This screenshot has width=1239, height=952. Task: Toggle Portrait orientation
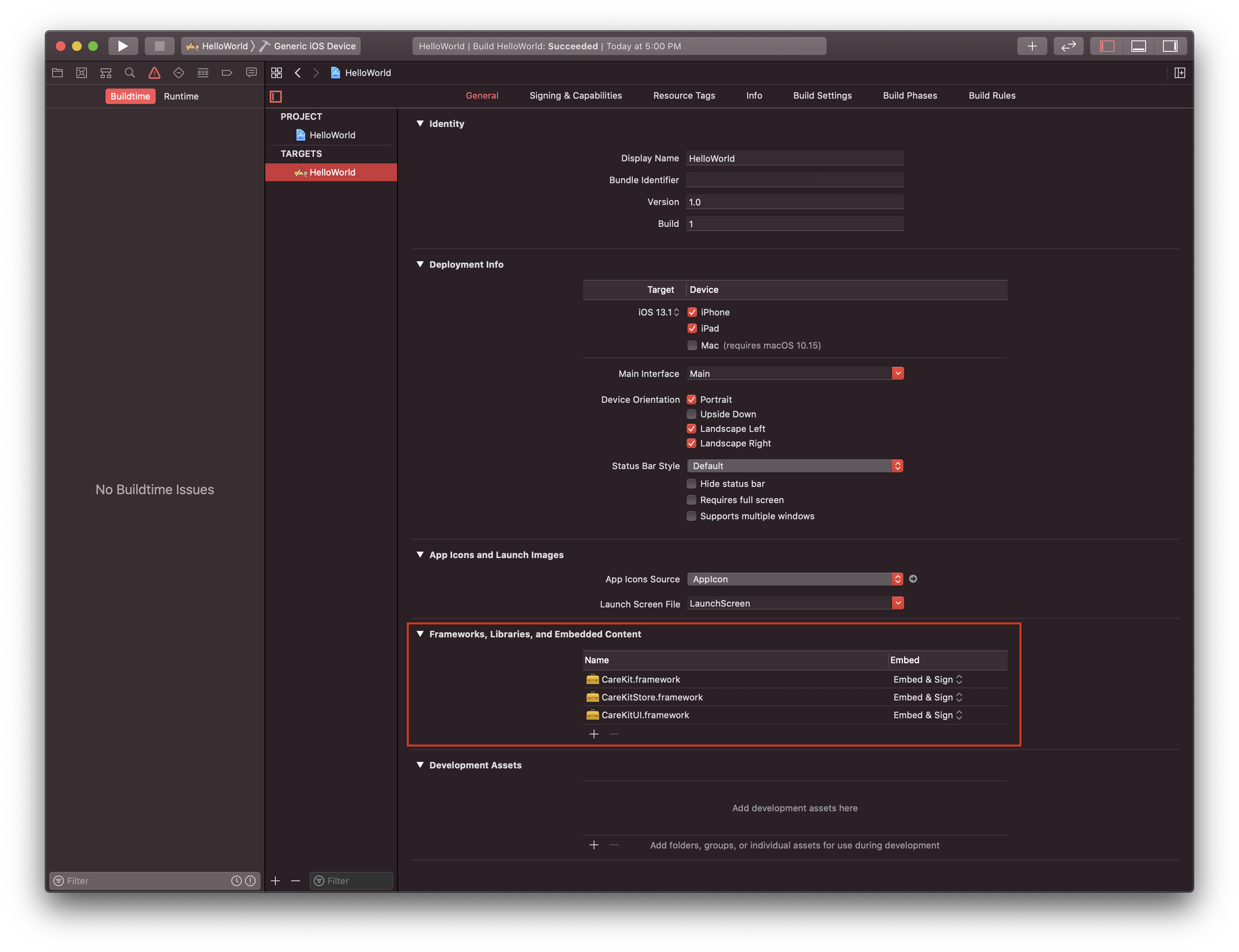[x=691, y=400]
